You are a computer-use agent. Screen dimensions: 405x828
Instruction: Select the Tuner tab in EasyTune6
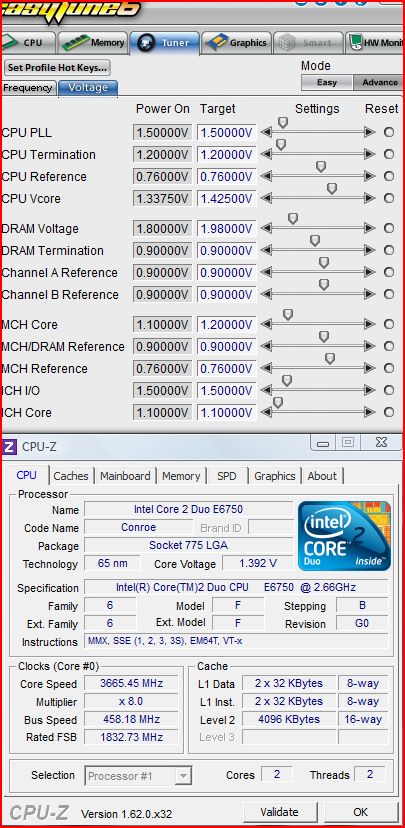pyautogui.click(x=165, y=43)
